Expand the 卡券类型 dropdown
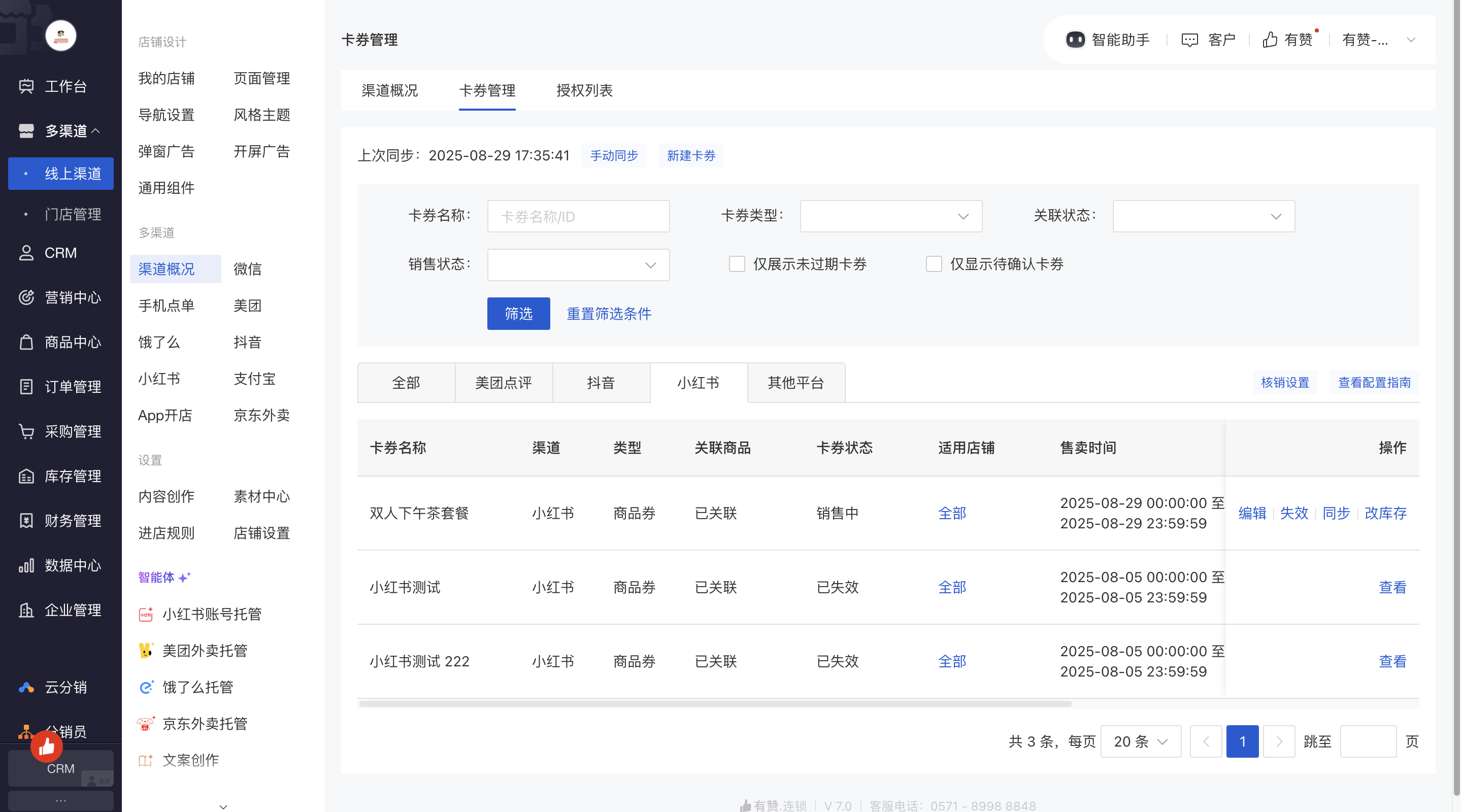The image size is (1461, 812). (x=890, y=216)
